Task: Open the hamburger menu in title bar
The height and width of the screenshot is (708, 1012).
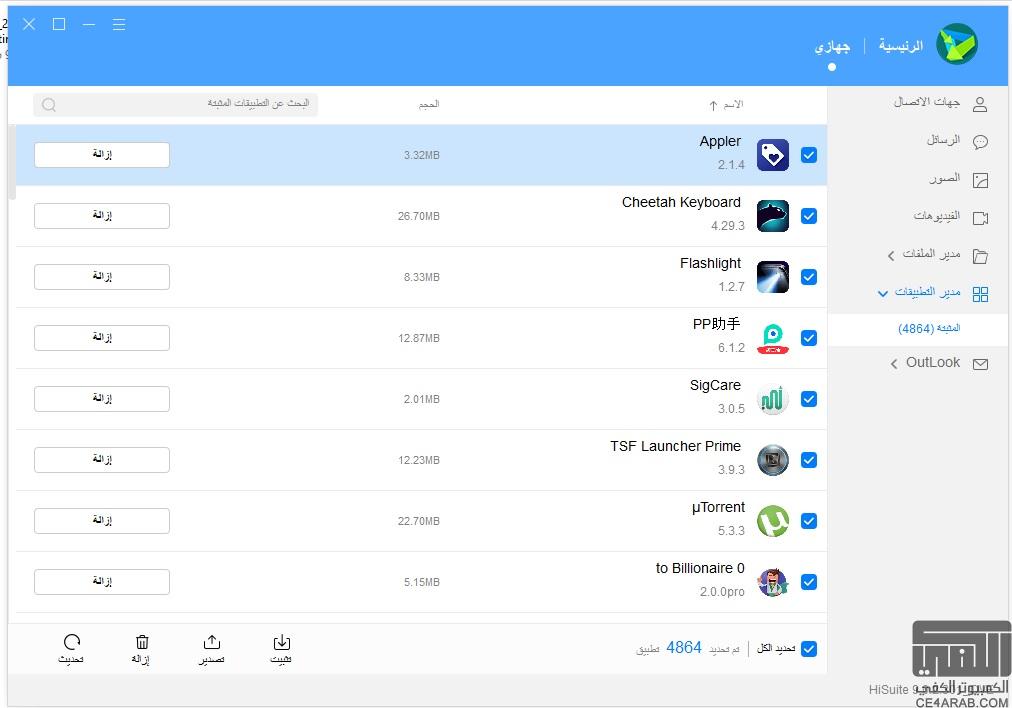Action: coord(119,25)
